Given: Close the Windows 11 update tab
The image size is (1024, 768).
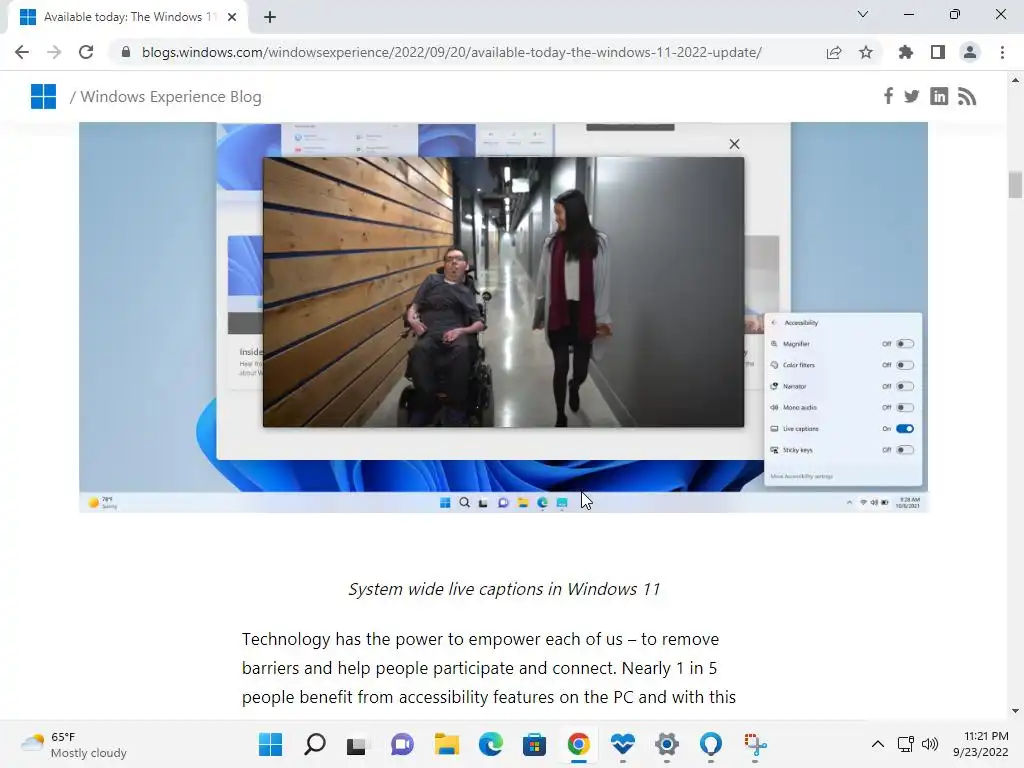Looking at the screenshot, I should (232, 17).
